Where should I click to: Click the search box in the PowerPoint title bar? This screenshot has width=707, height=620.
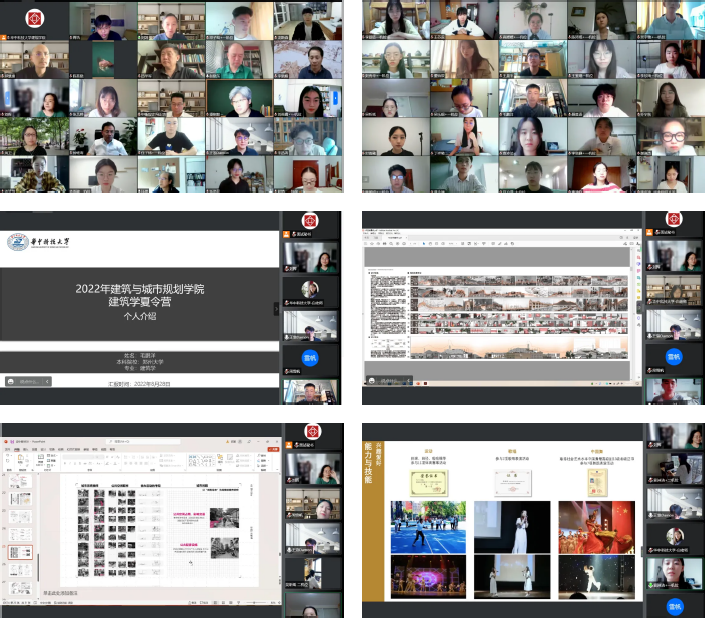point(140,439)
